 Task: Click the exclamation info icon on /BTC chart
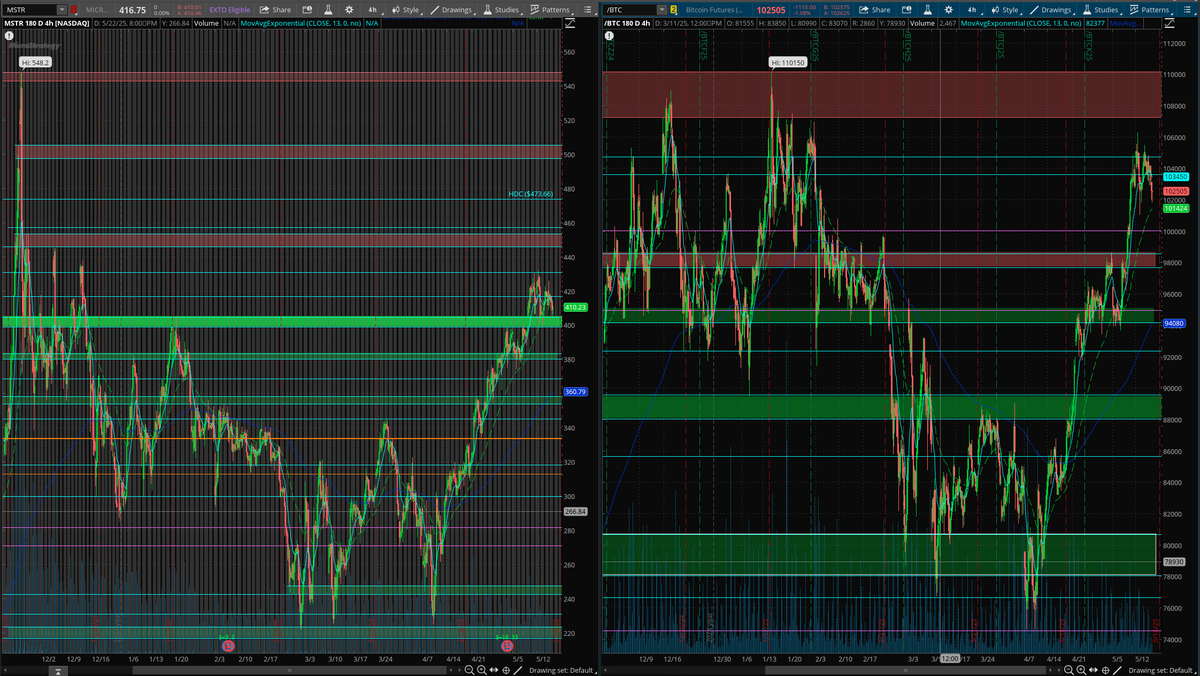click(610, 35)
